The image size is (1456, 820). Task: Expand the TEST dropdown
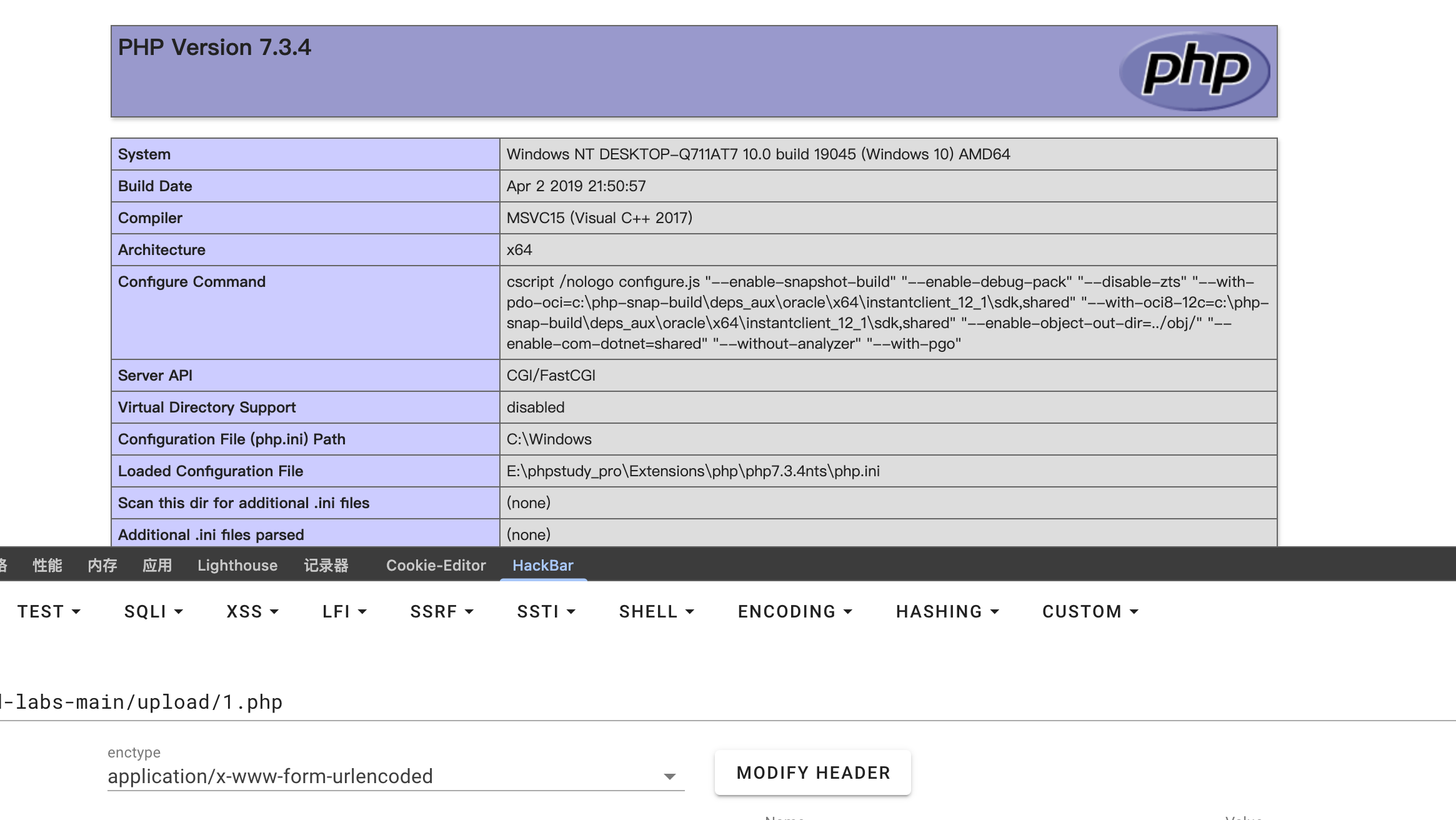click(49, 611)
